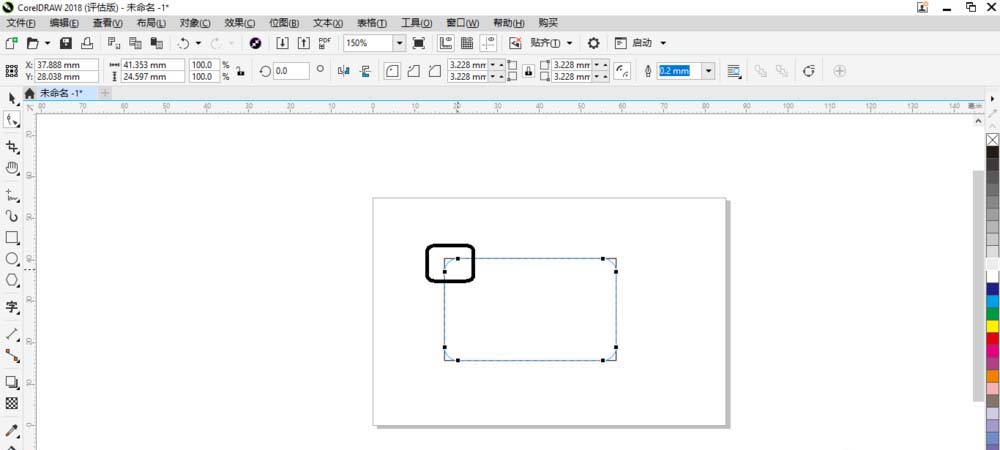
Task: Toggle edit corners together lock
Action: coord(528,71)
